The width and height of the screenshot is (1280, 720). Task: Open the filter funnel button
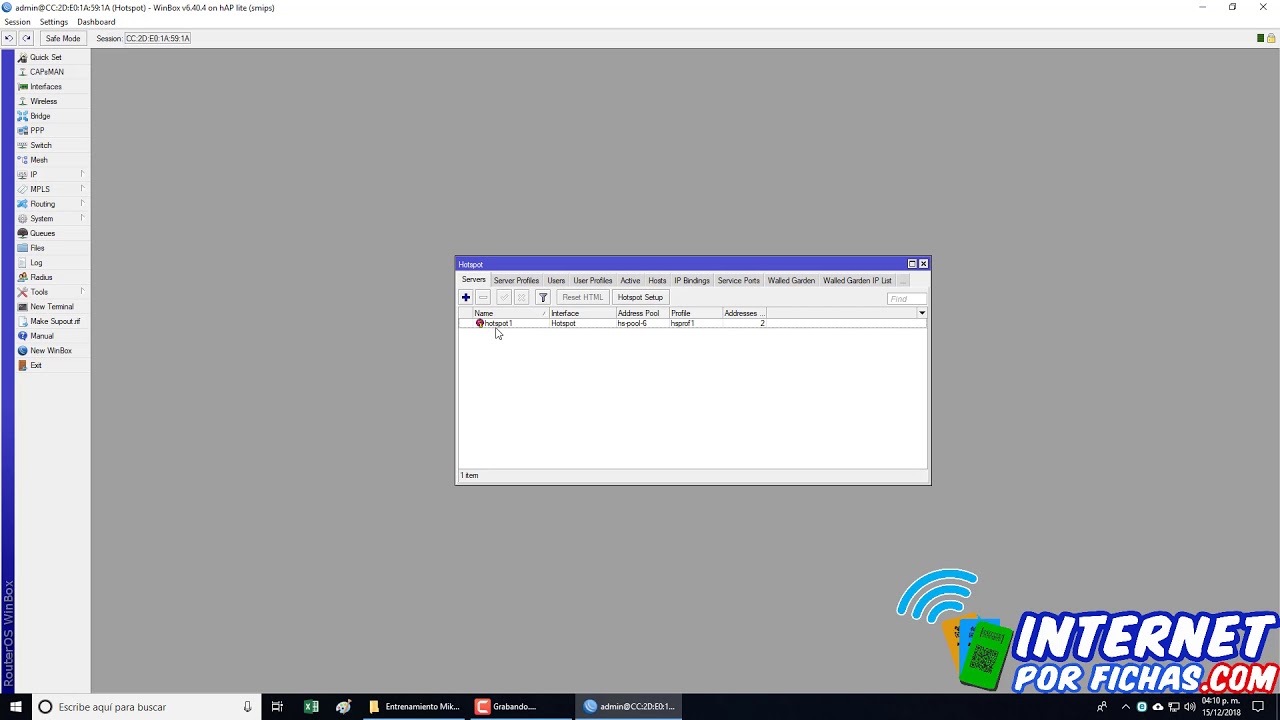point(543,297)
